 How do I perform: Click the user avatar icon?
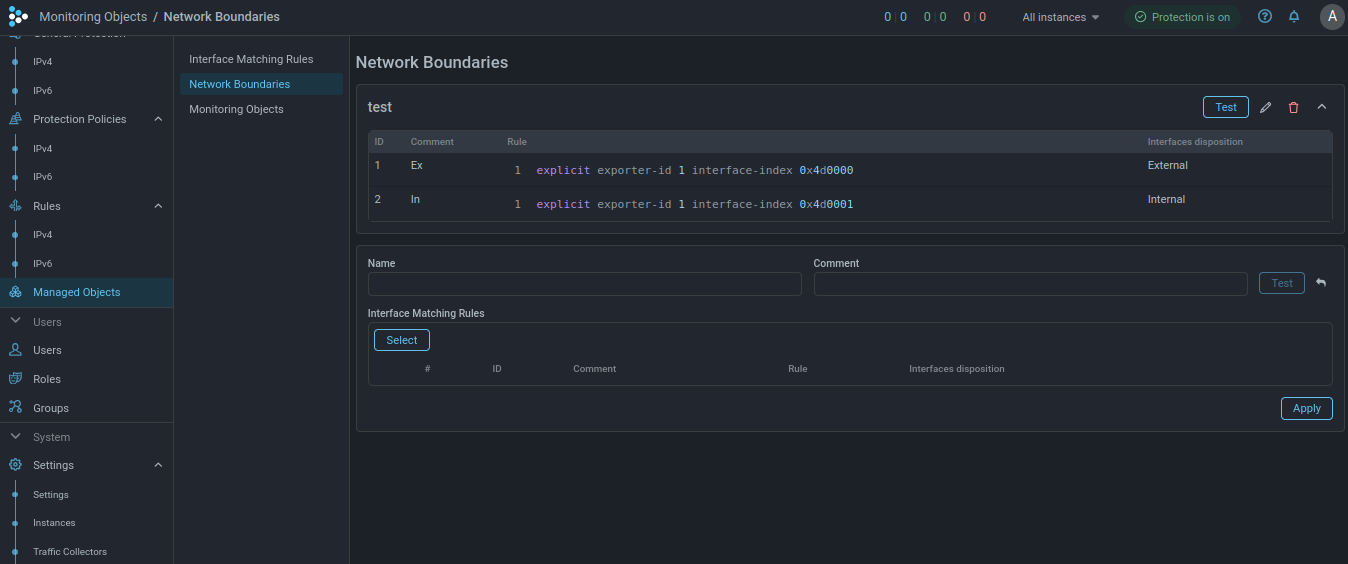(x=1331, y=17)
